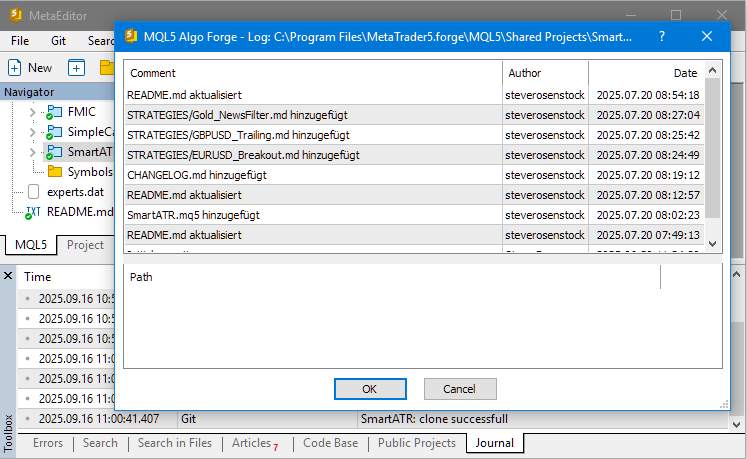Click the New file icon in MetaEditor toolbar
747x459 pixels.
click(x=14, y=68)
